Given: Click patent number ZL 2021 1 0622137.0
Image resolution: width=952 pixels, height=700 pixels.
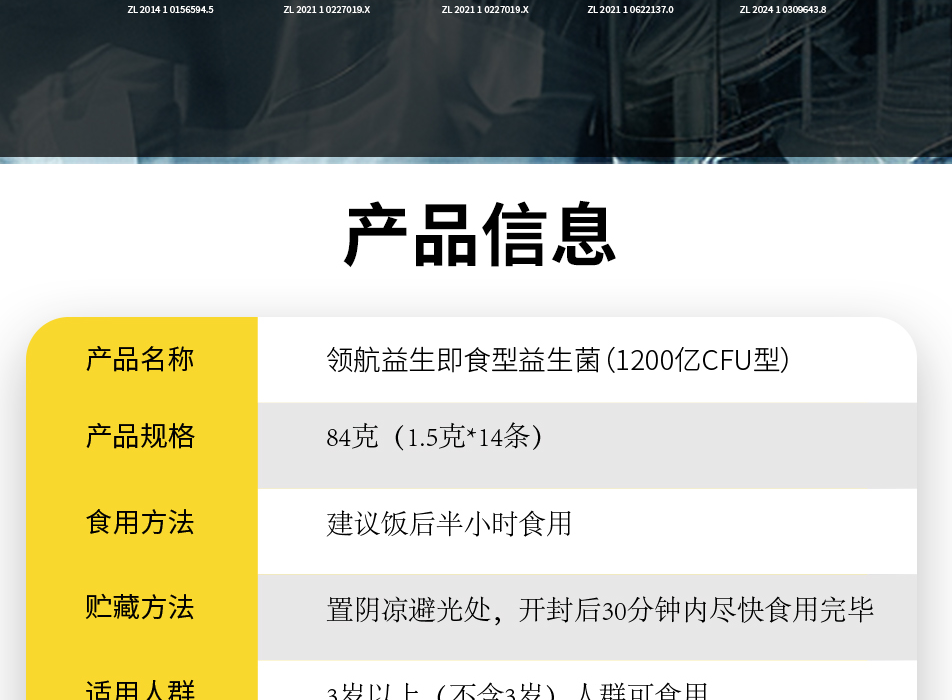Looking at the screenshot, I should 630,10.
